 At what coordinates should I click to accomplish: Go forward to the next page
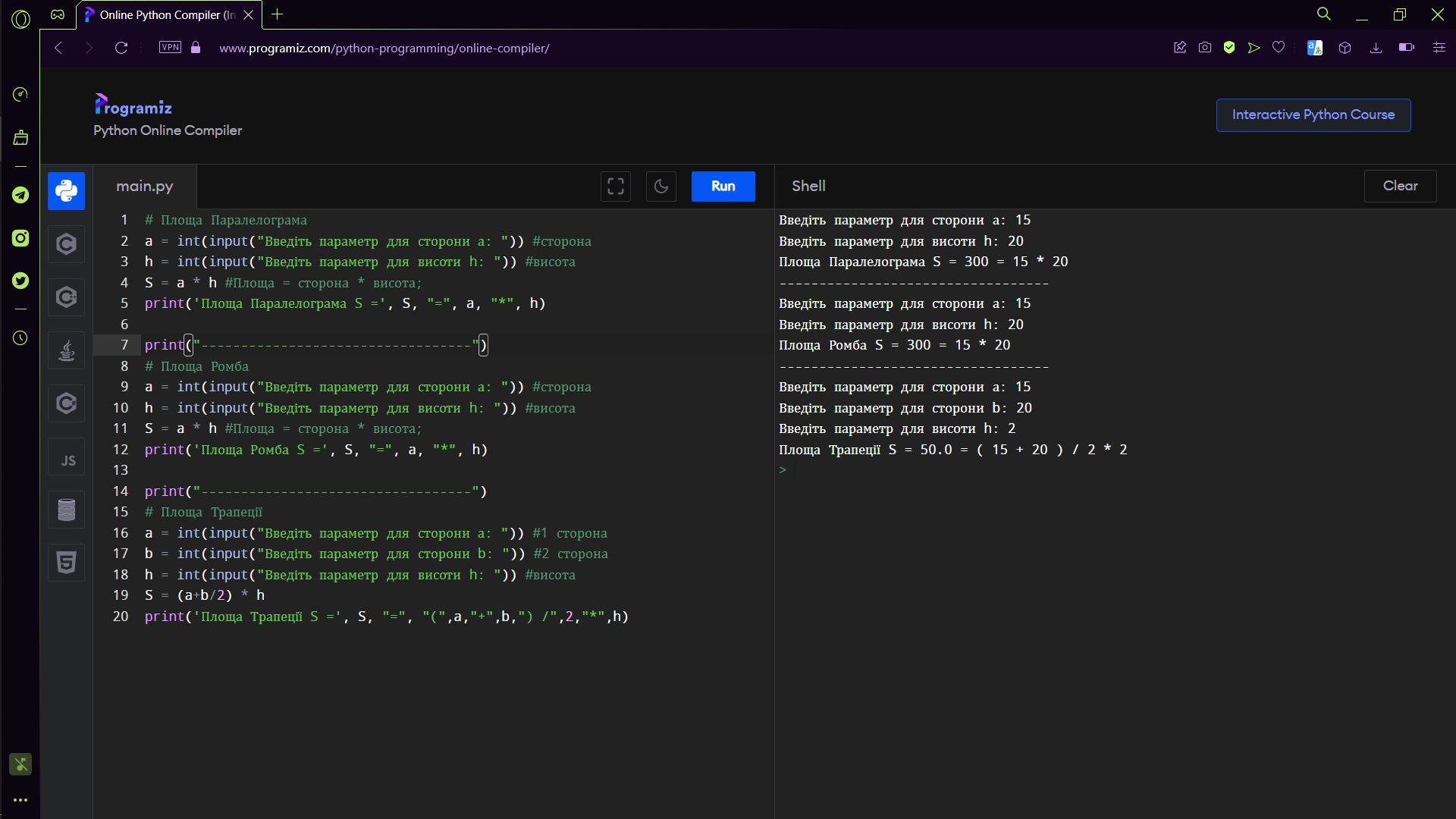point(89,48)
